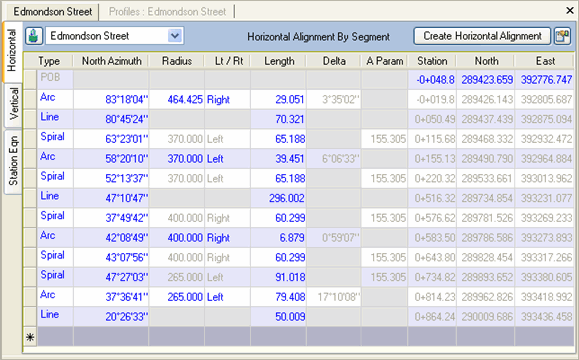Click the delta cell 6°06'33"
579x360 pixels.
point(333,159)
